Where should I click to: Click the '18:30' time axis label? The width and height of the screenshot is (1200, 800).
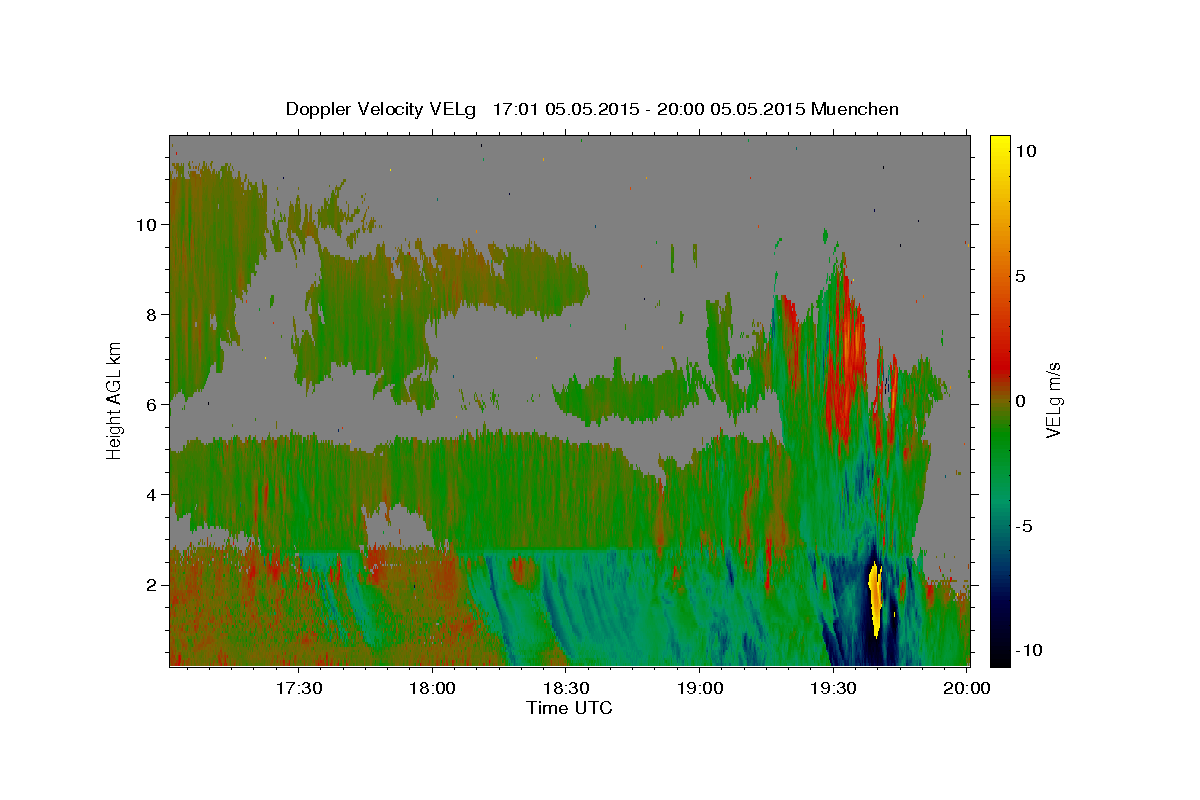(567, 688)
